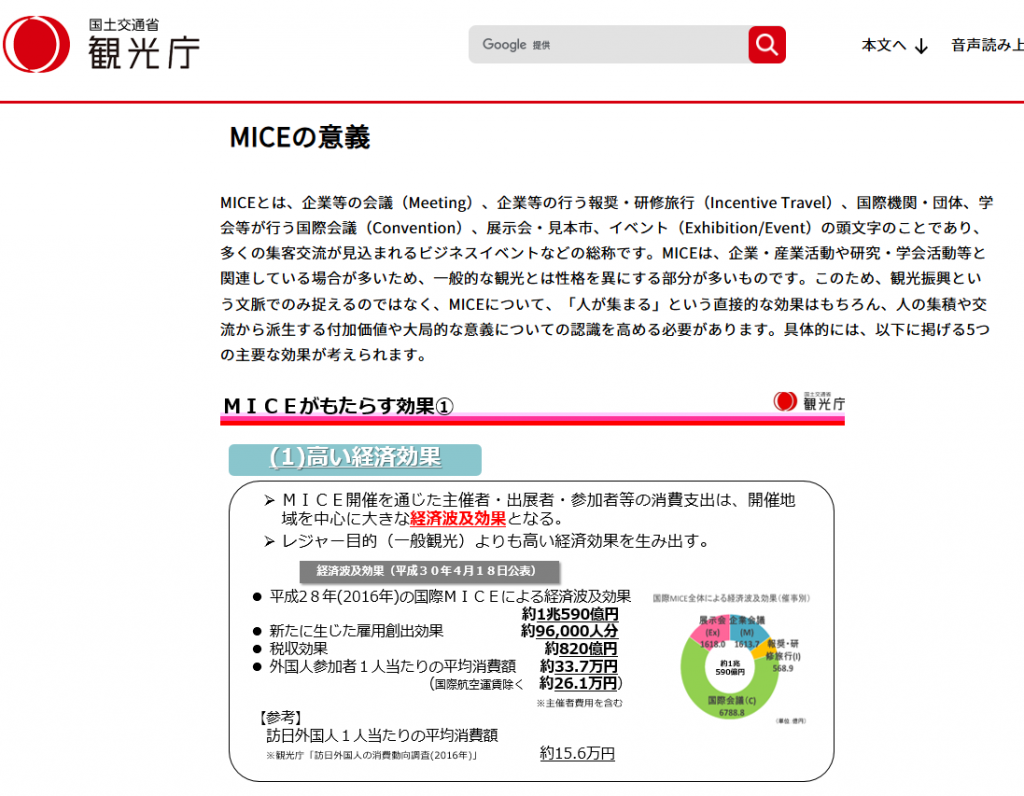Click the 約15.6万円 figure on the slide
1024x796 pixels.
577,753
